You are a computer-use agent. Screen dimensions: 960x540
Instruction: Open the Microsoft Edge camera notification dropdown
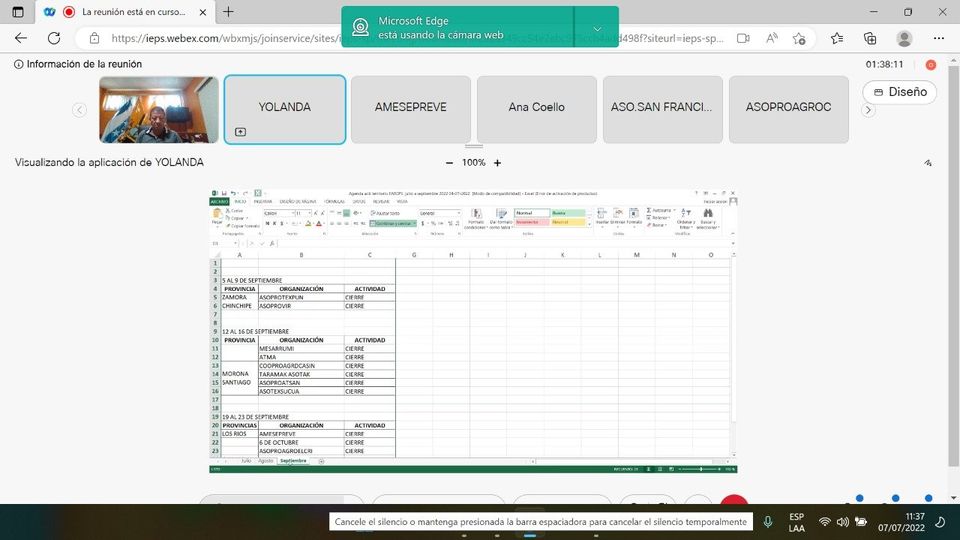pyautogui.click(x=597, y=27)
